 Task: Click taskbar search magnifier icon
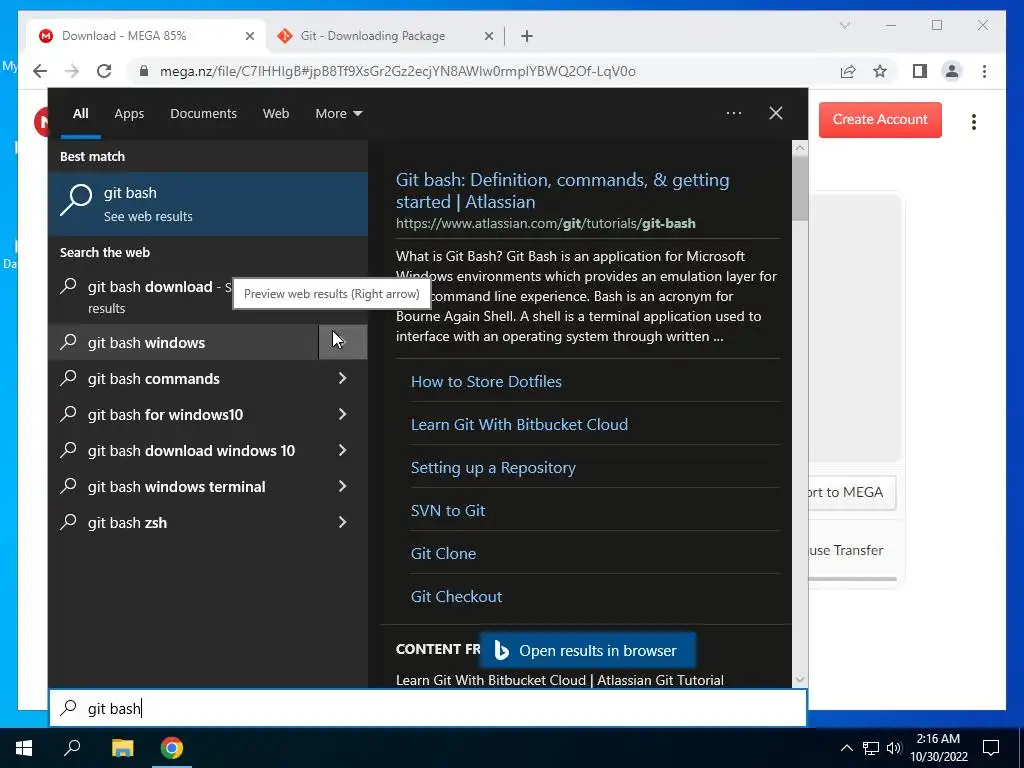[x=72, y=747]
